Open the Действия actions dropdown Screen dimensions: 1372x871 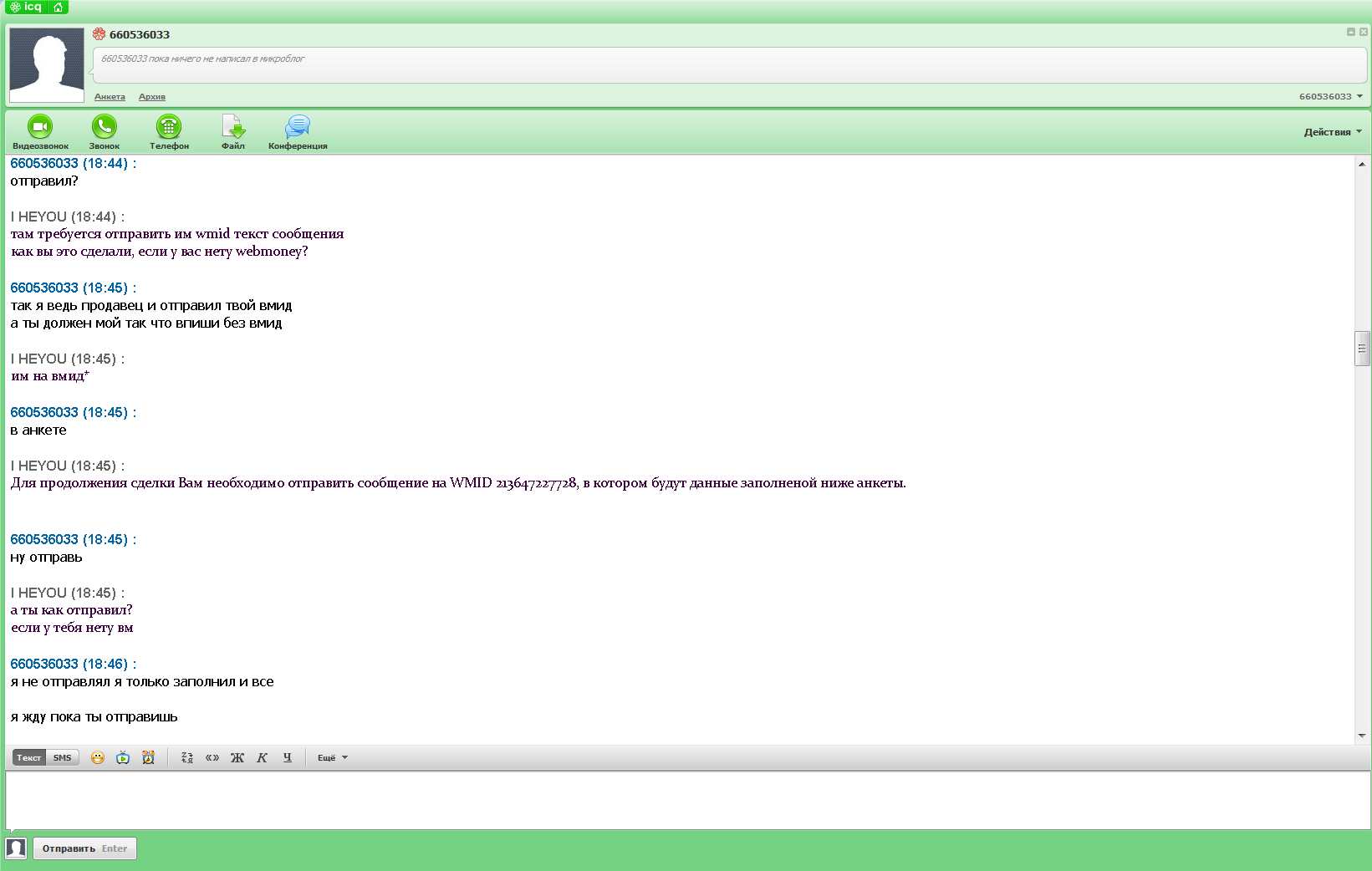(x=1333, y=131)
